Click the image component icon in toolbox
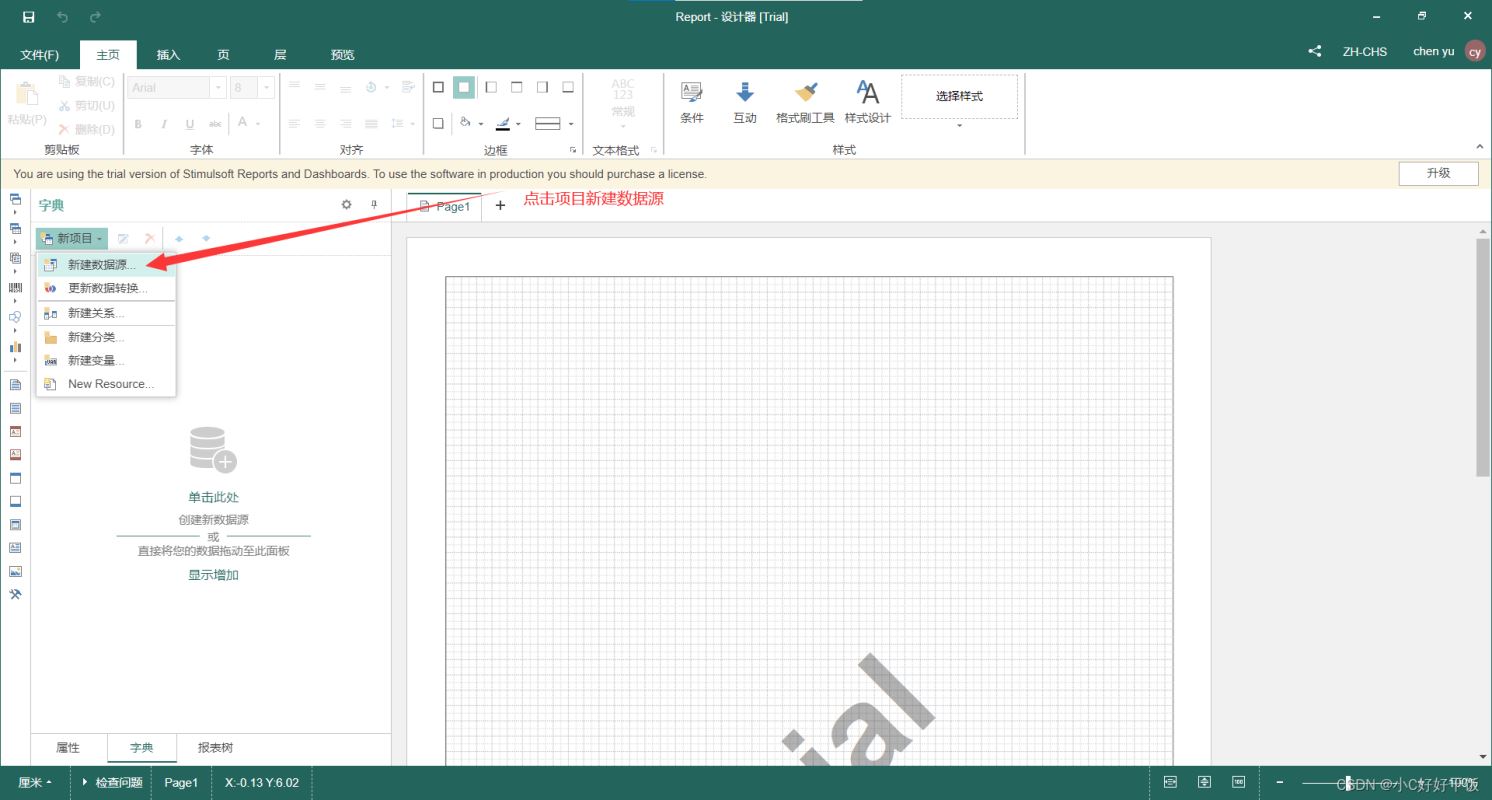Screen dimensions: 1492x800 point(15,572)
